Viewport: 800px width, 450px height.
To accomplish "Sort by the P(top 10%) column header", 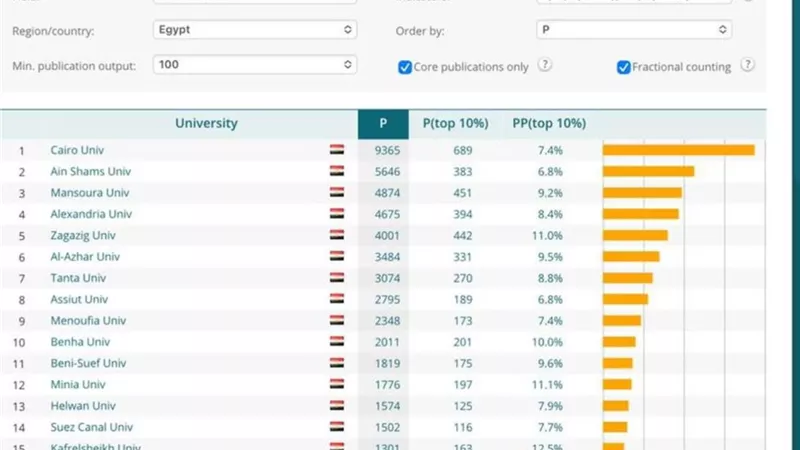I will (455, 123).
